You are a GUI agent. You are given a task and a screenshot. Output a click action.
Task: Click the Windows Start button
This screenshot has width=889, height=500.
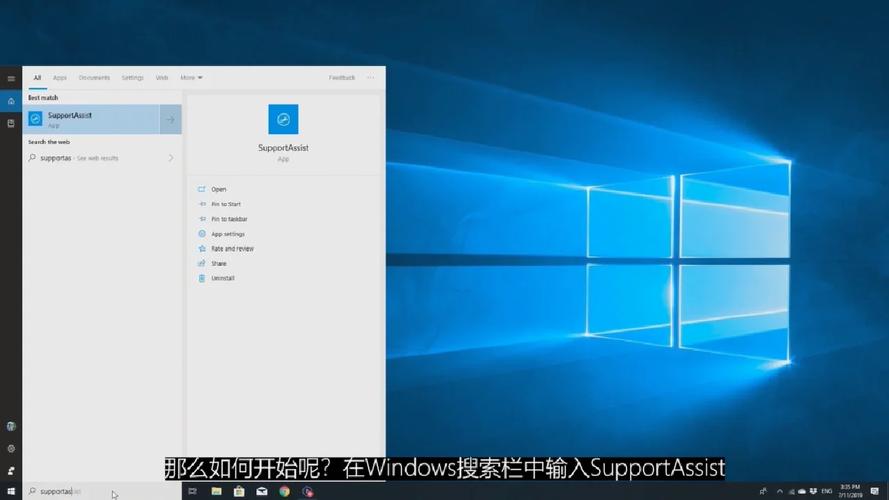tap(11, 491)
